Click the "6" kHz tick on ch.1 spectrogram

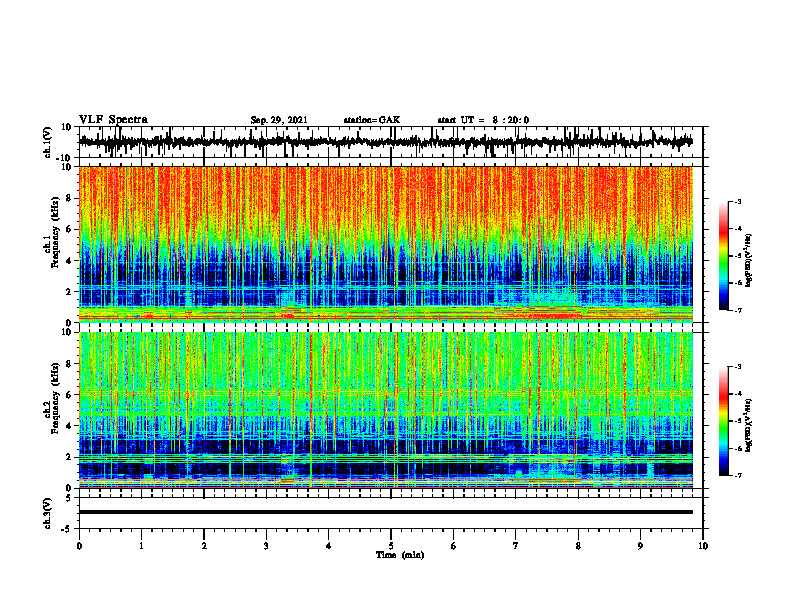[69, 229]
